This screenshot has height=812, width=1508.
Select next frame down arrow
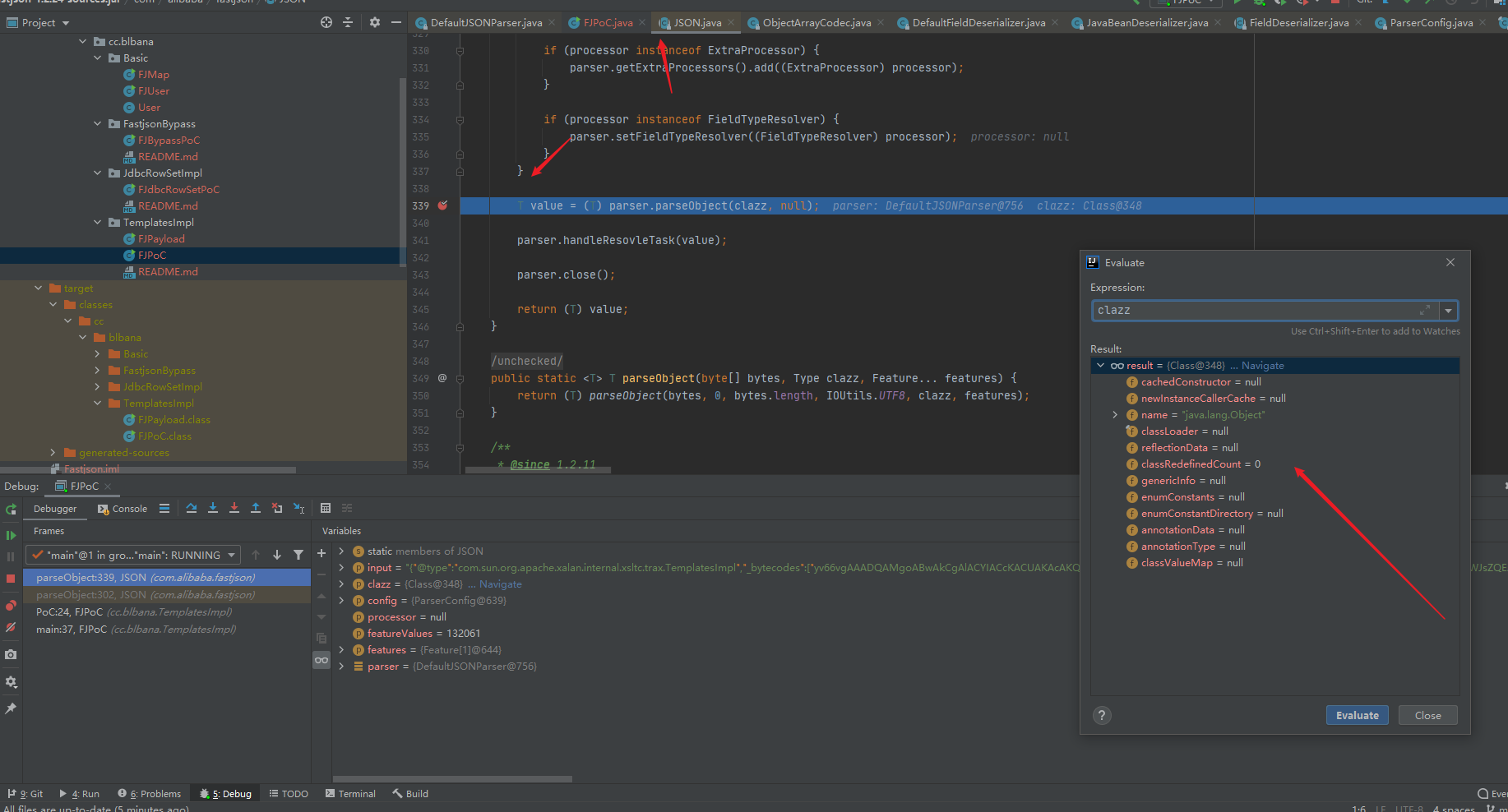(277, 555)
